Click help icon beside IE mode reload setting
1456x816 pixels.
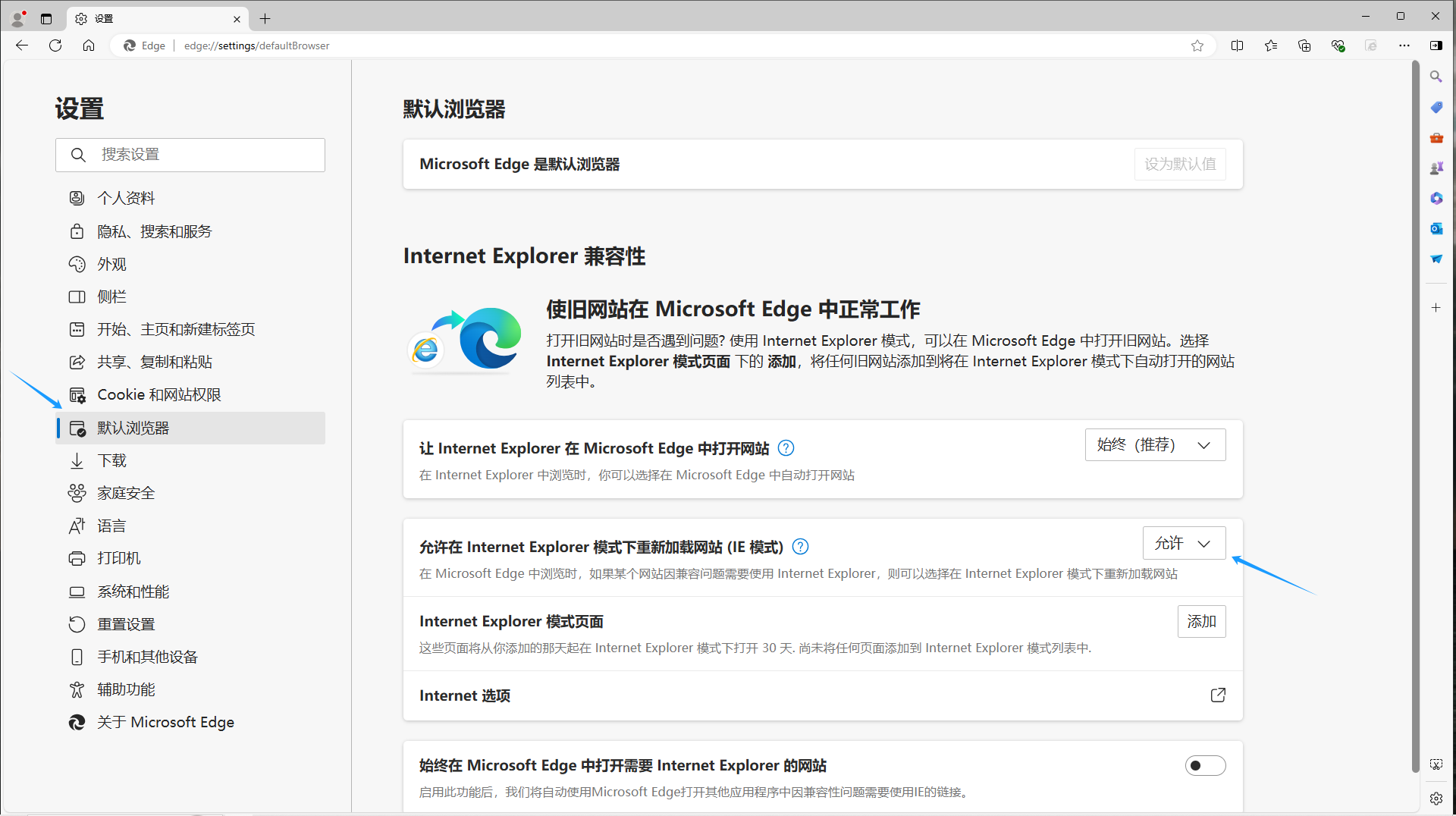(800, 547)
